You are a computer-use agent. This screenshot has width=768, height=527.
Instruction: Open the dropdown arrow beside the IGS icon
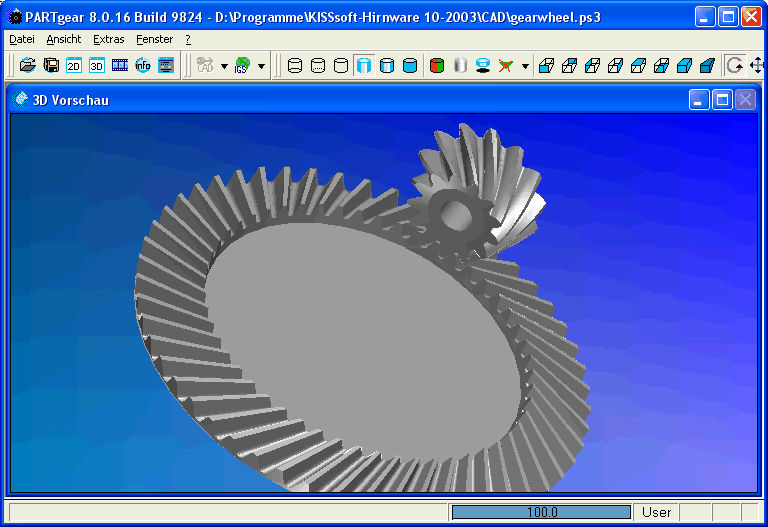click(x=261, y=66)
